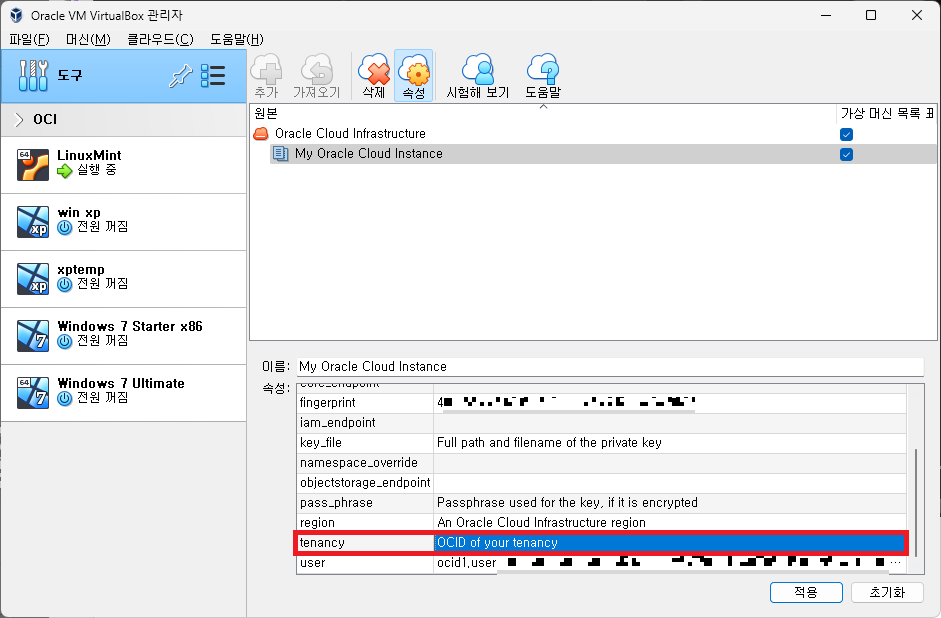Select the Oracle Cloud Infrastructure tree row

point(592,134)
